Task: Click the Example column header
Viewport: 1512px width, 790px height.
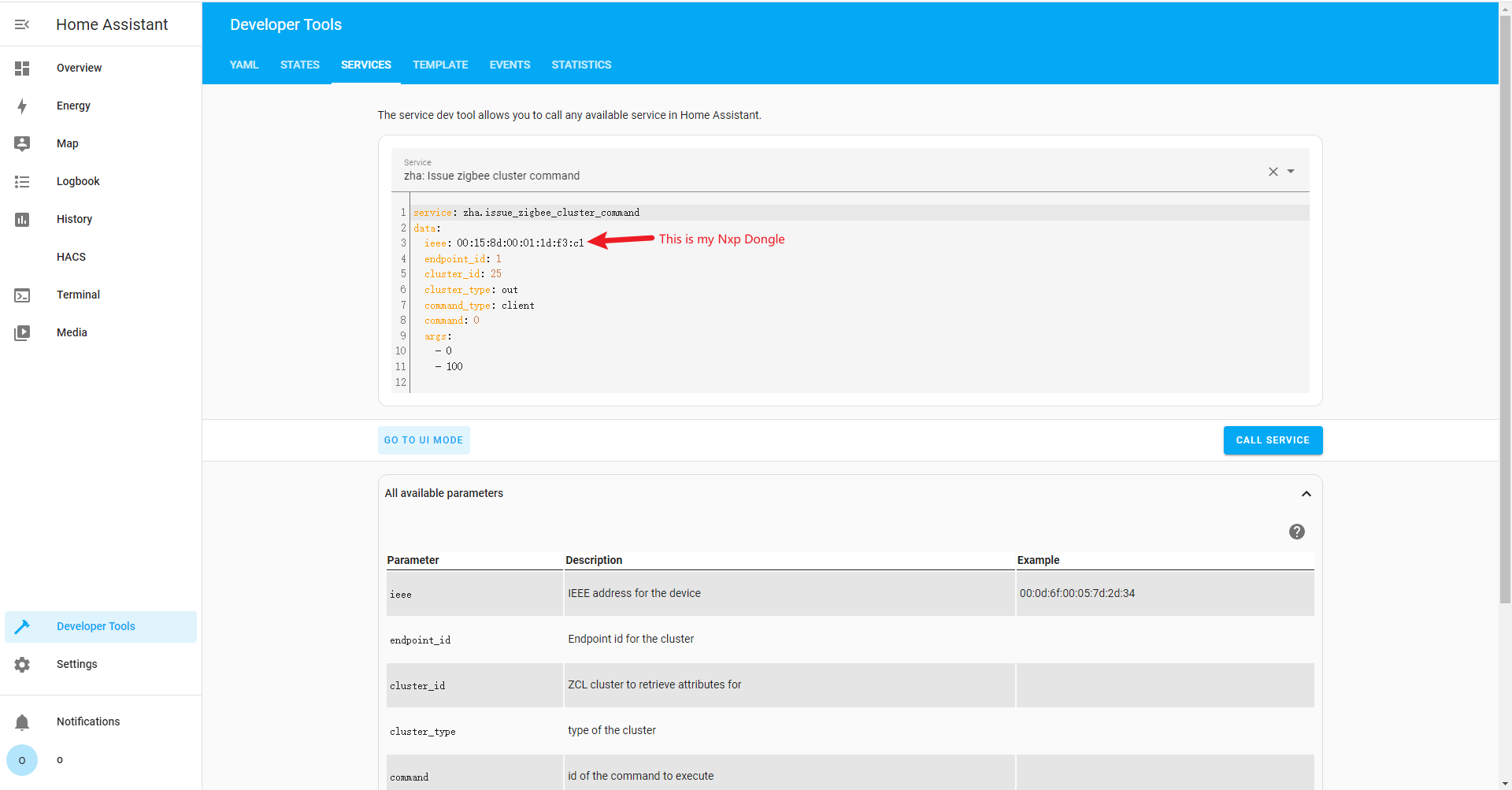Action: (x=1038, y=560)
